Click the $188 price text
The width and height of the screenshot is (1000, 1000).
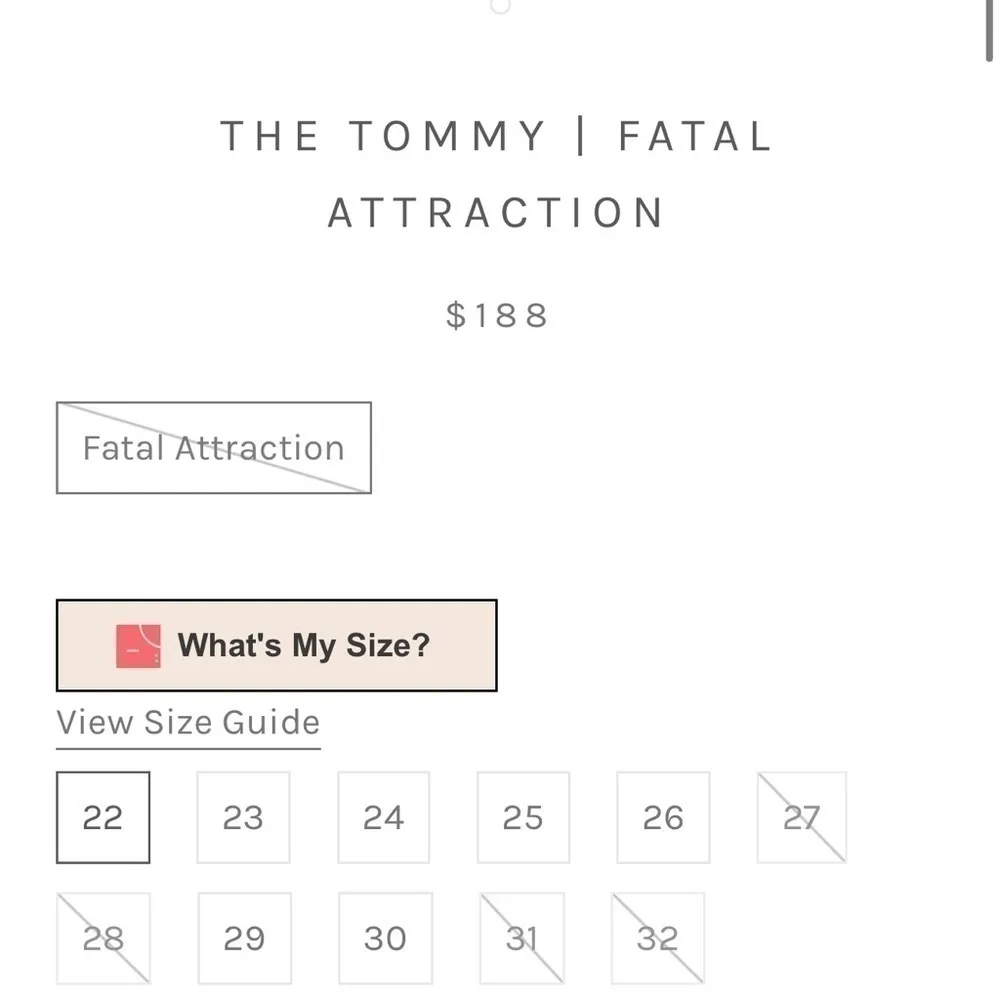[497, 316]
